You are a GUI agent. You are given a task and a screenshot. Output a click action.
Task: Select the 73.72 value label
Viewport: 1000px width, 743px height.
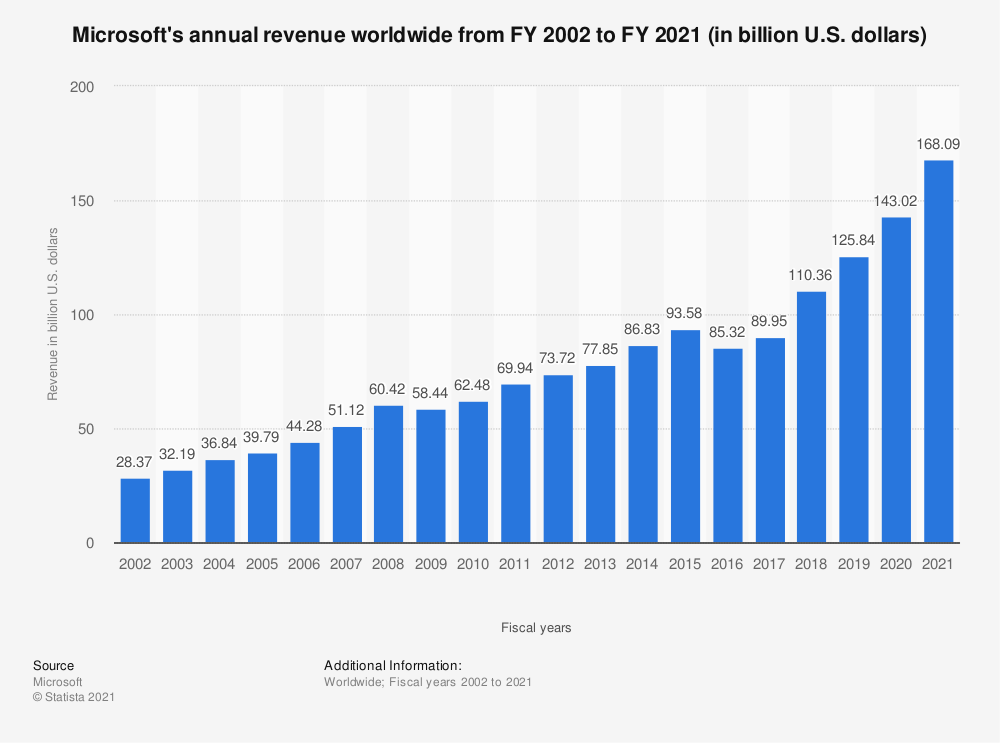pos(557,358)
